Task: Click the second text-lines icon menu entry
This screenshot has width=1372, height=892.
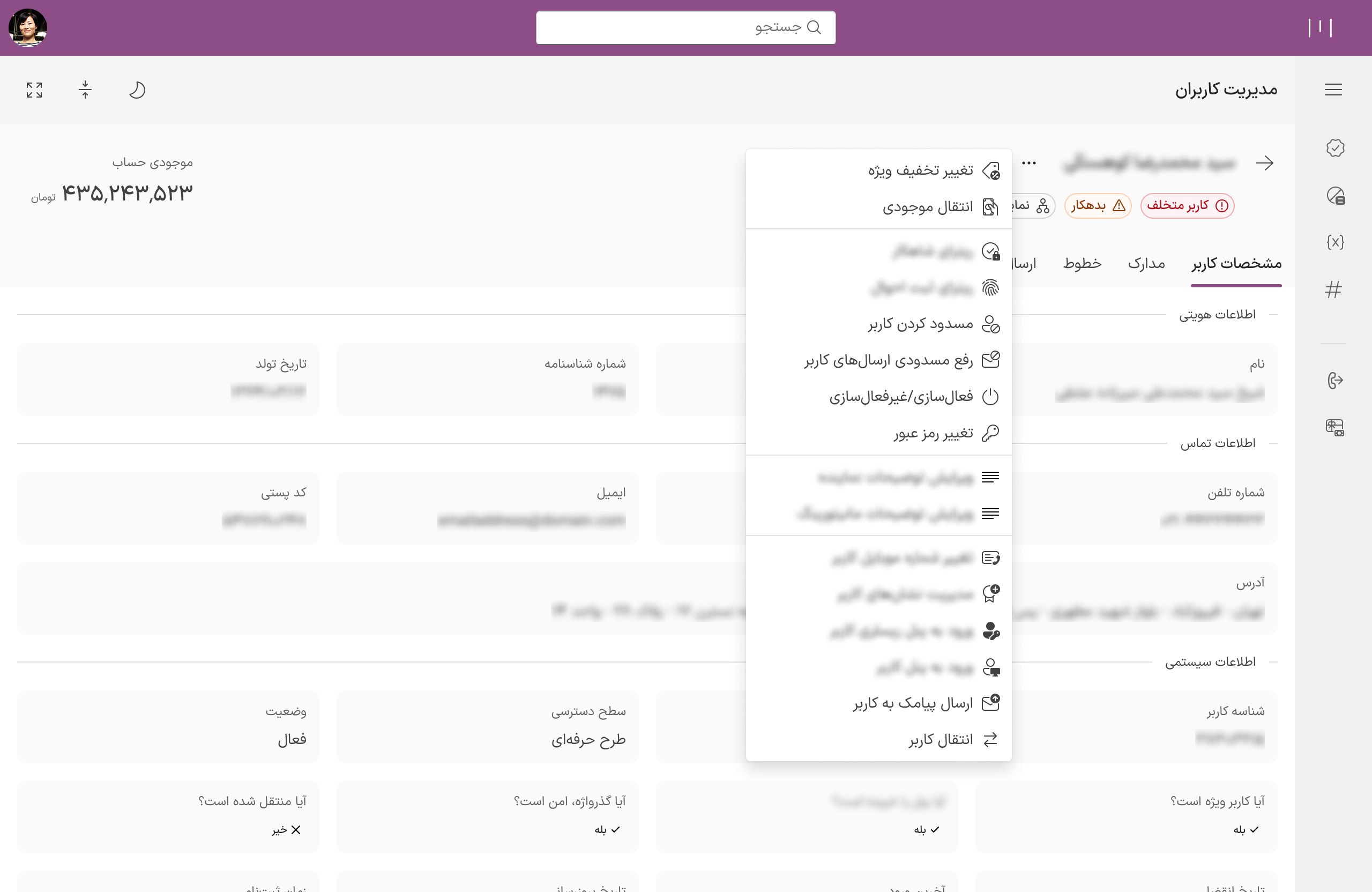Action: coord(878,514)
